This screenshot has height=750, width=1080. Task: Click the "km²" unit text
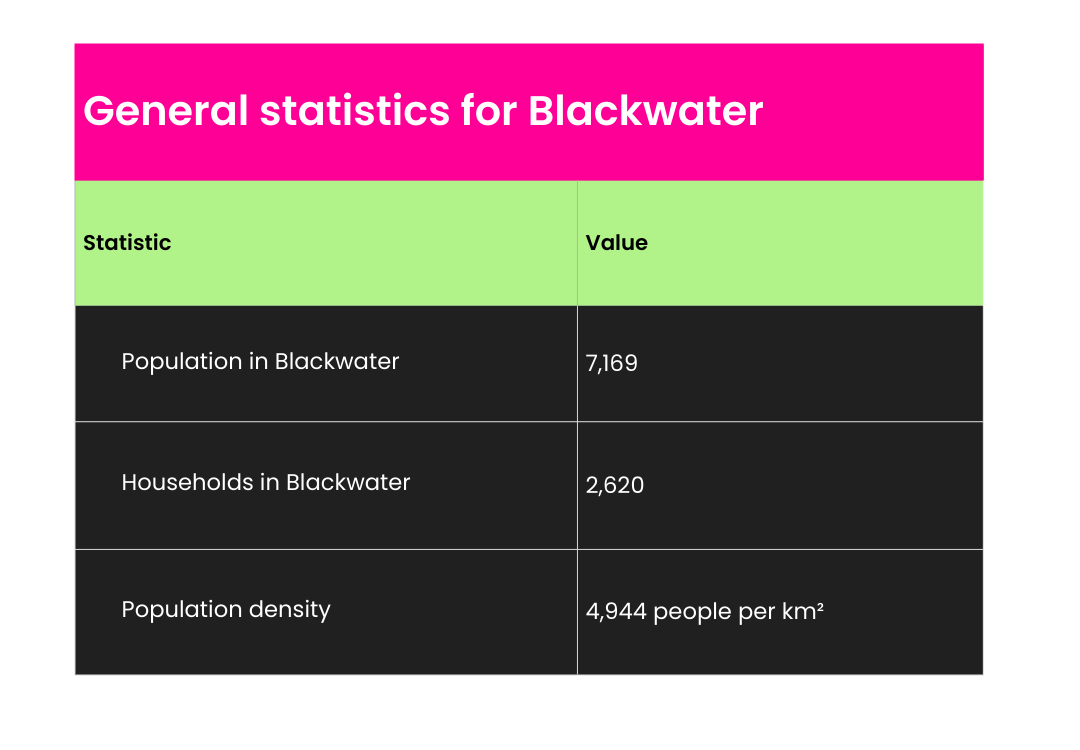[x=803, y=612]
